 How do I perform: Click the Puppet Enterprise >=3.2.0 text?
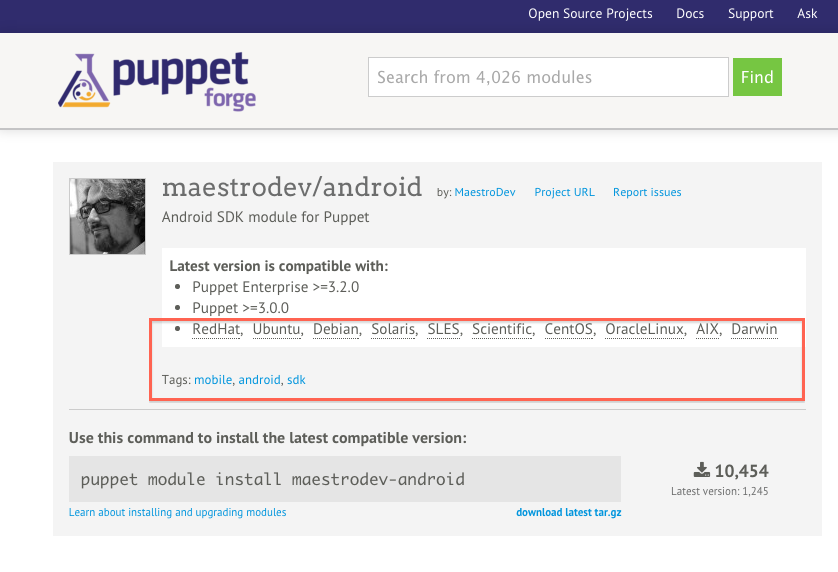275,287
